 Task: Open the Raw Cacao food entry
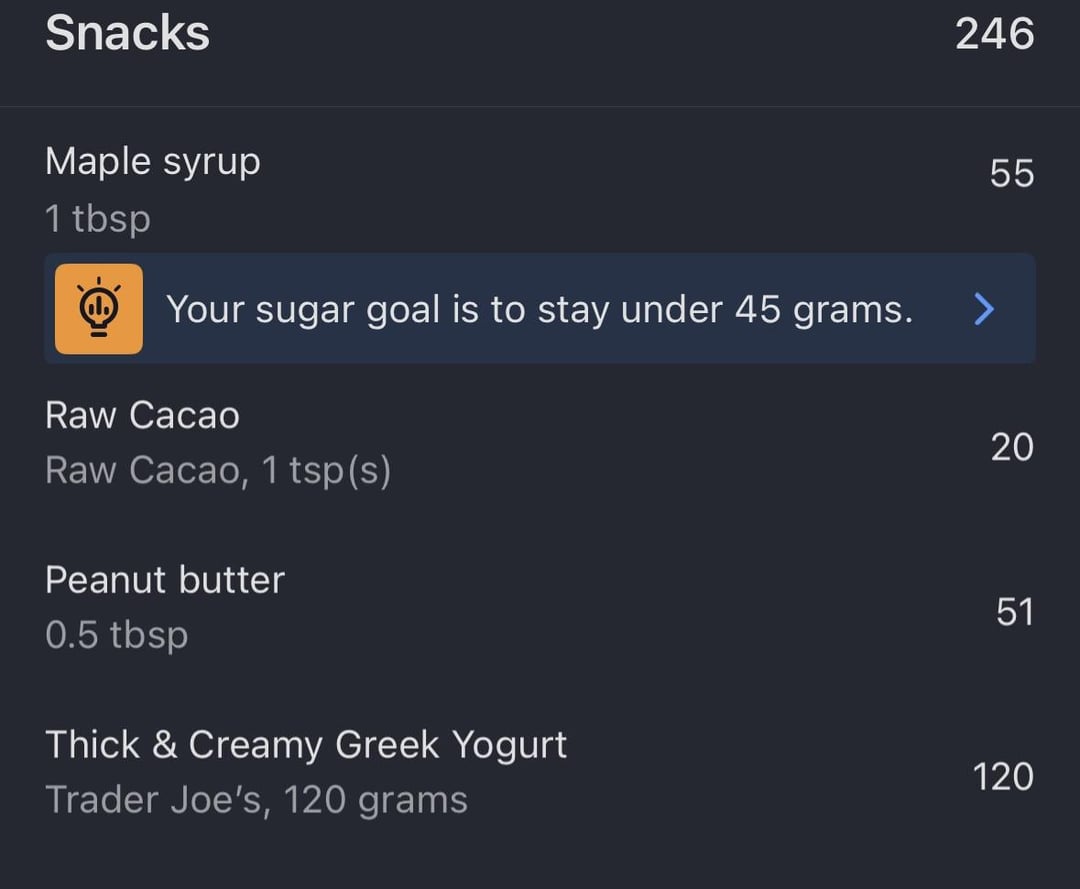540,443
